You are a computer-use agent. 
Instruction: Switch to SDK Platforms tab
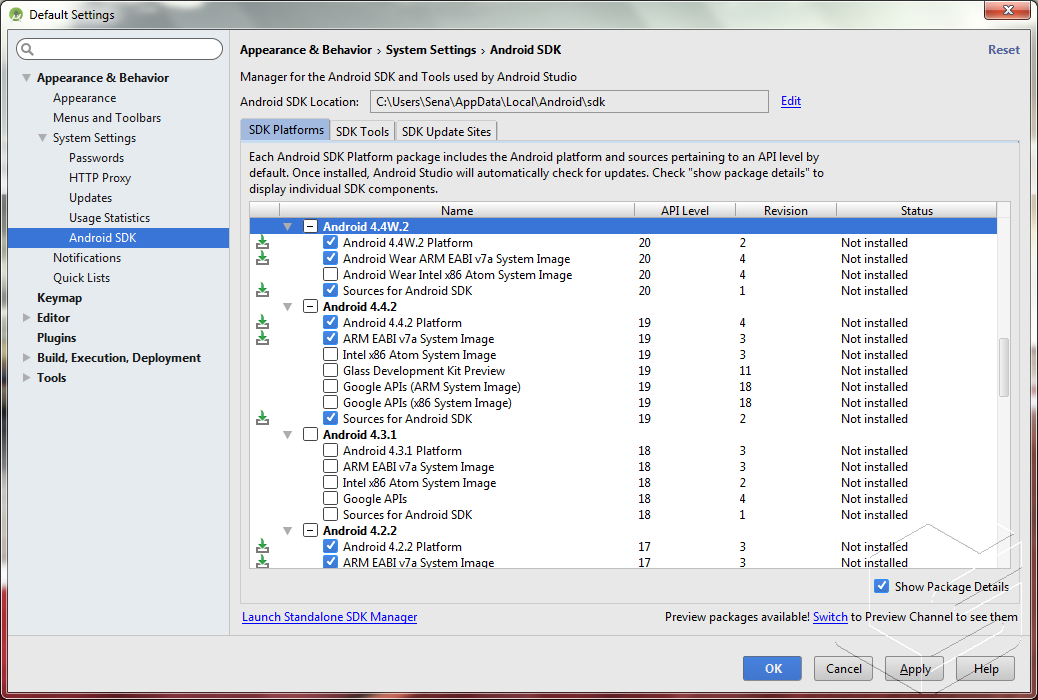[286, 130]
